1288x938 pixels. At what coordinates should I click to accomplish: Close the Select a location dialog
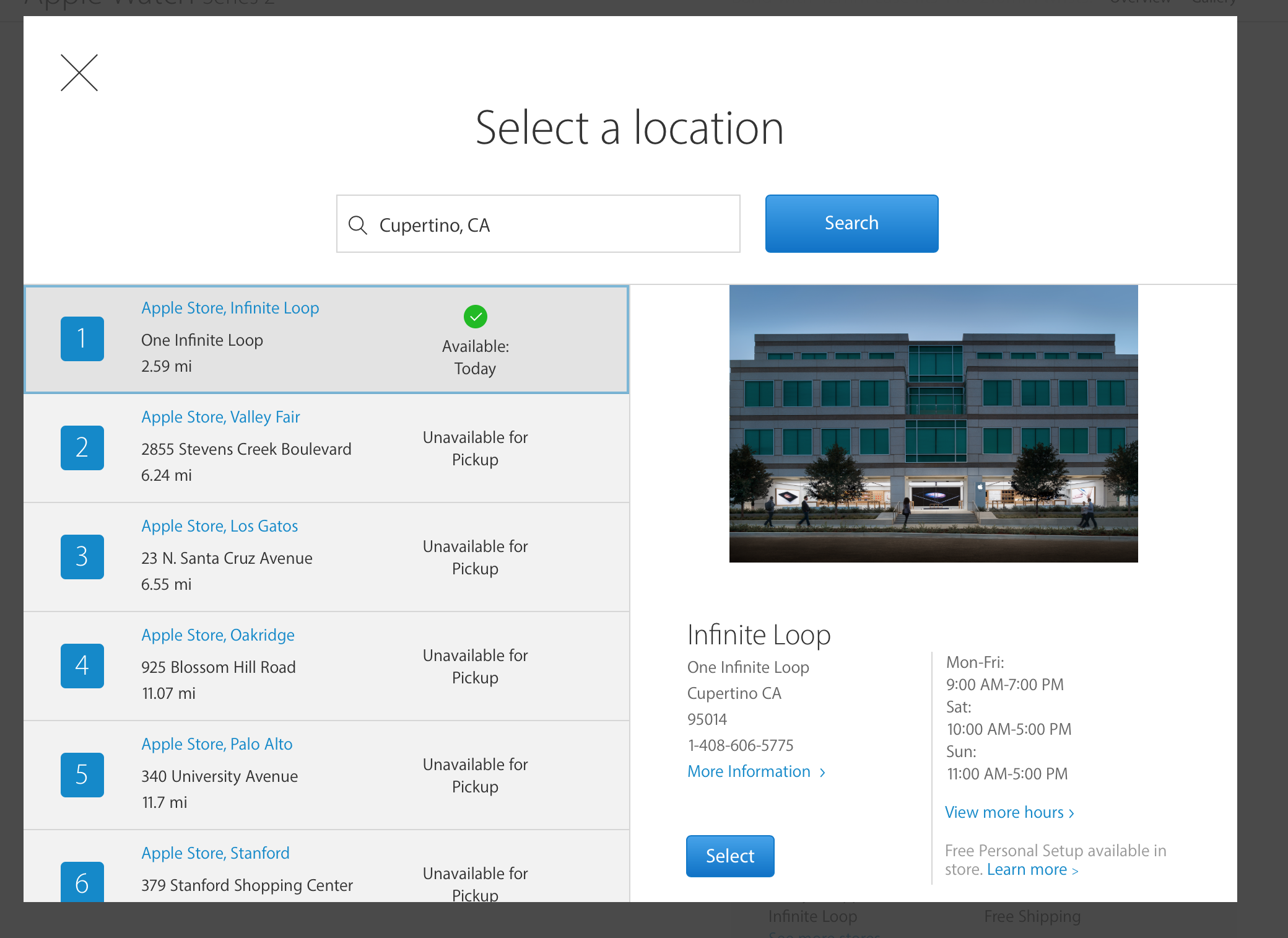click(79, 72)
